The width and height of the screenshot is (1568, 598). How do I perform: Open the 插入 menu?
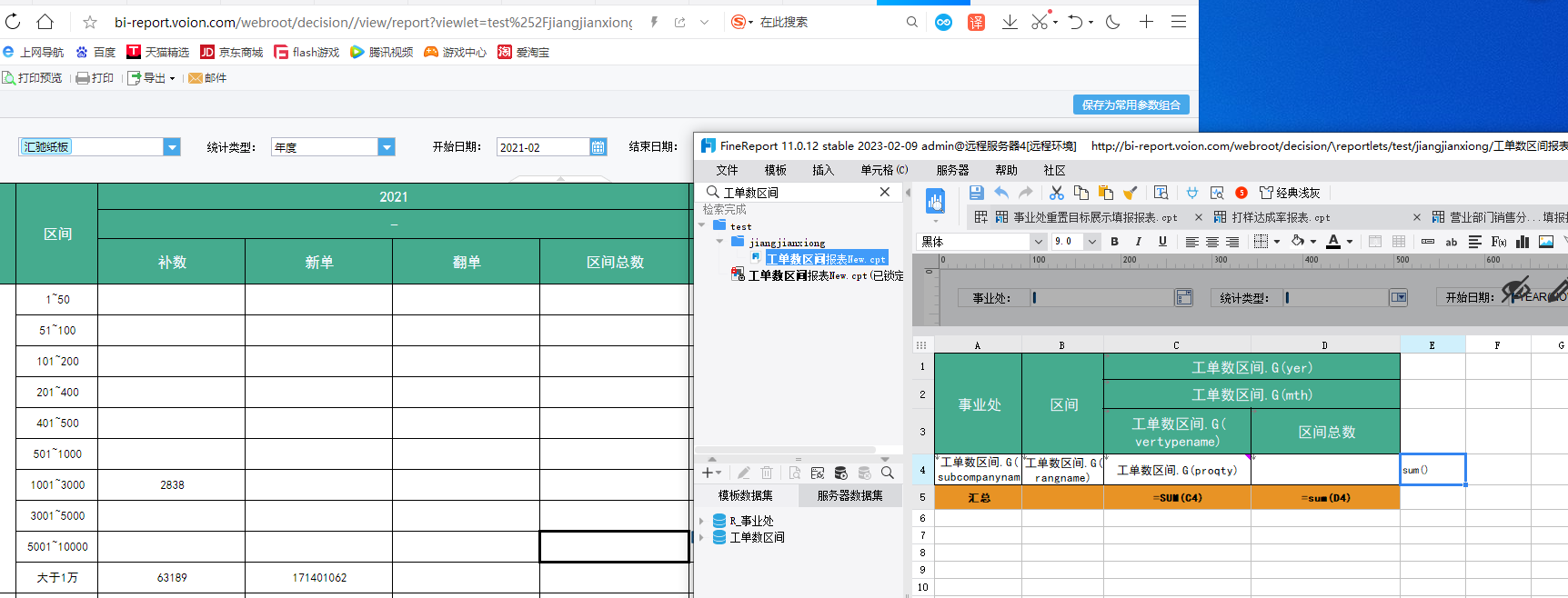tap(822, 170)
